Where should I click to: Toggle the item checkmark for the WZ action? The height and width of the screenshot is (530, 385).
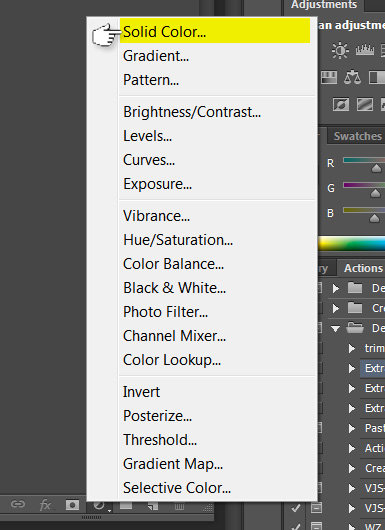(x=296, y=526)
